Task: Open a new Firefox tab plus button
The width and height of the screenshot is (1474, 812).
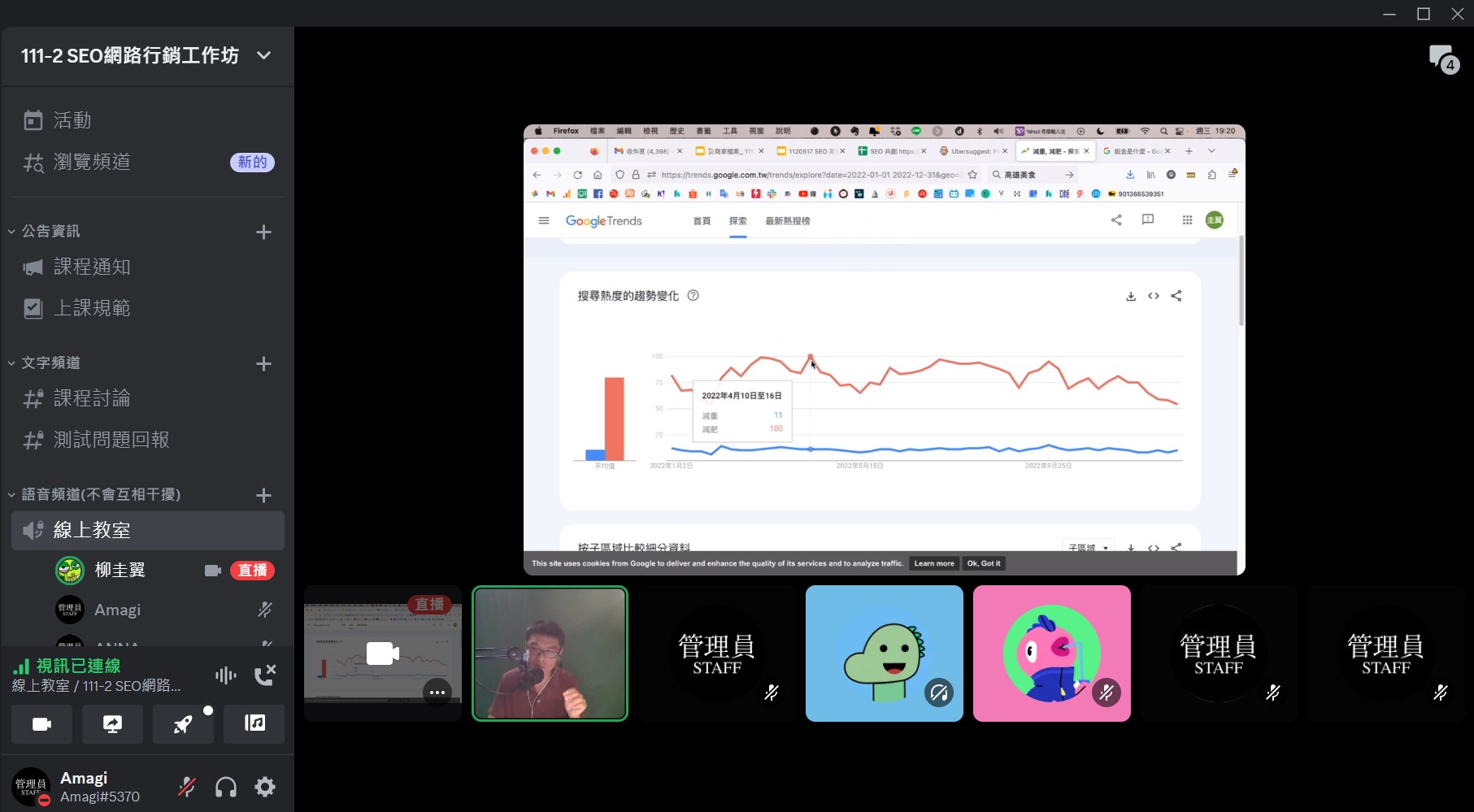Action: click(1189, 151)
